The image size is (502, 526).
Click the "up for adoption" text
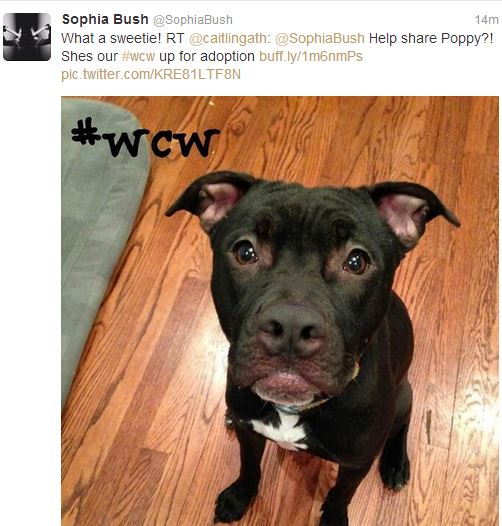207,56
